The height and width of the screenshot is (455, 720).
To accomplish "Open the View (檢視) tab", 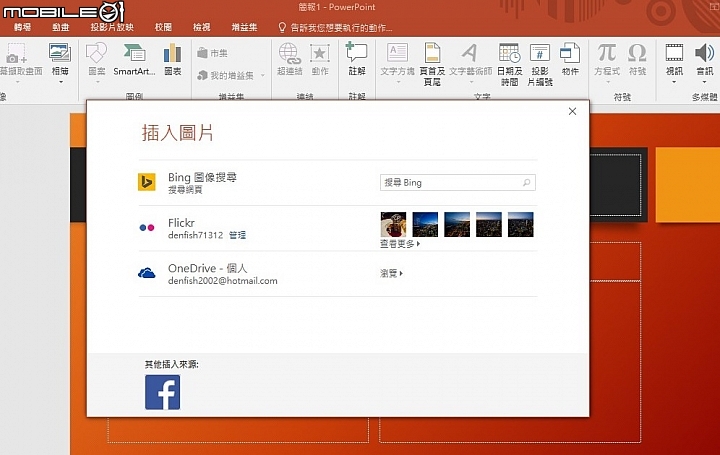I will pos(202,28).
